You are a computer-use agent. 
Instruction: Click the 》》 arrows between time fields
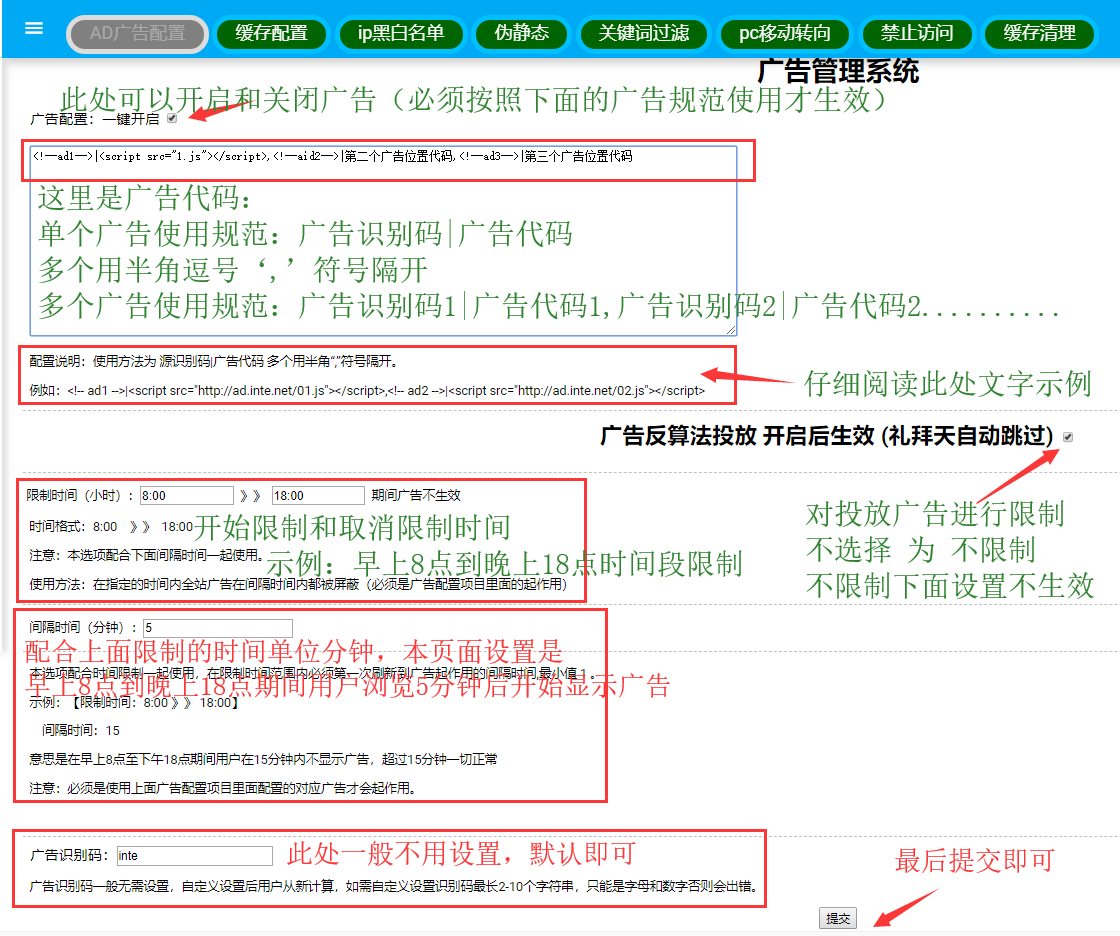251,495
